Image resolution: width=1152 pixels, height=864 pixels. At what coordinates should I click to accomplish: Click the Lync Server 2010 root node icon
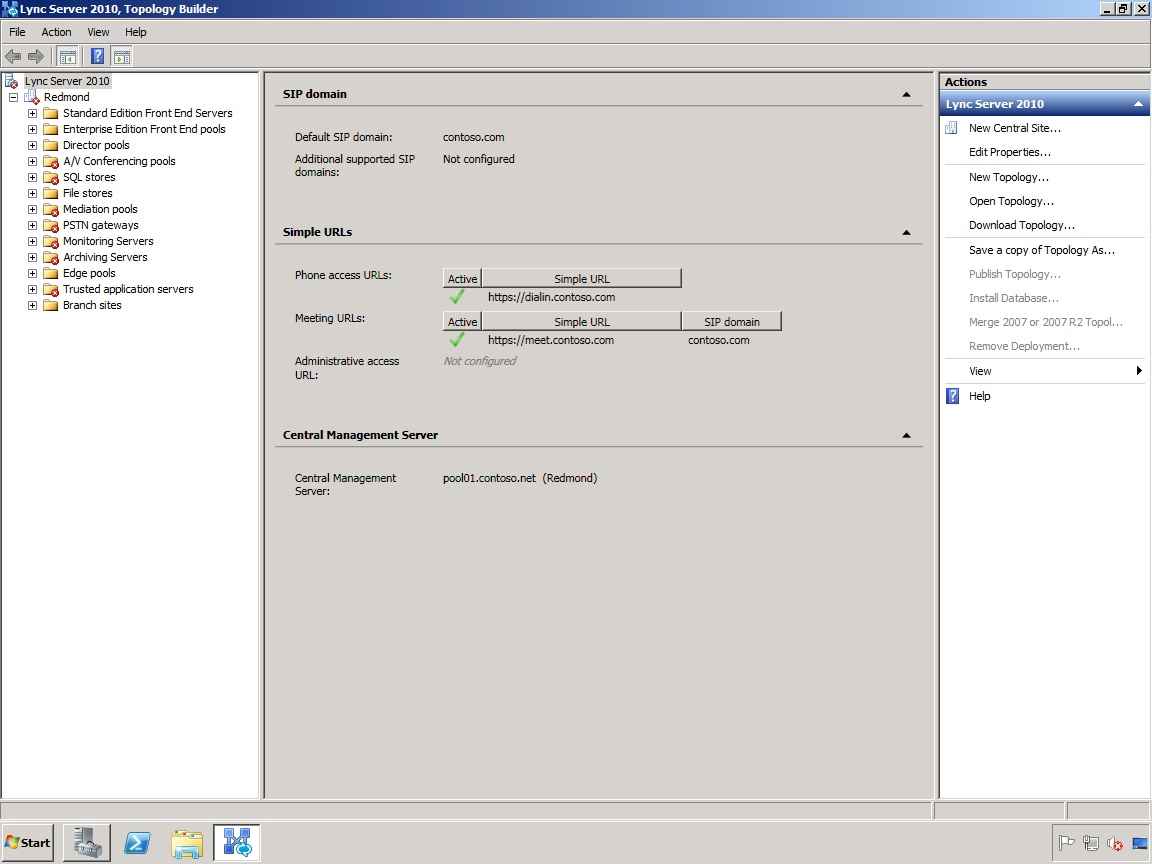pyautogui.click(x=12, y=81)
